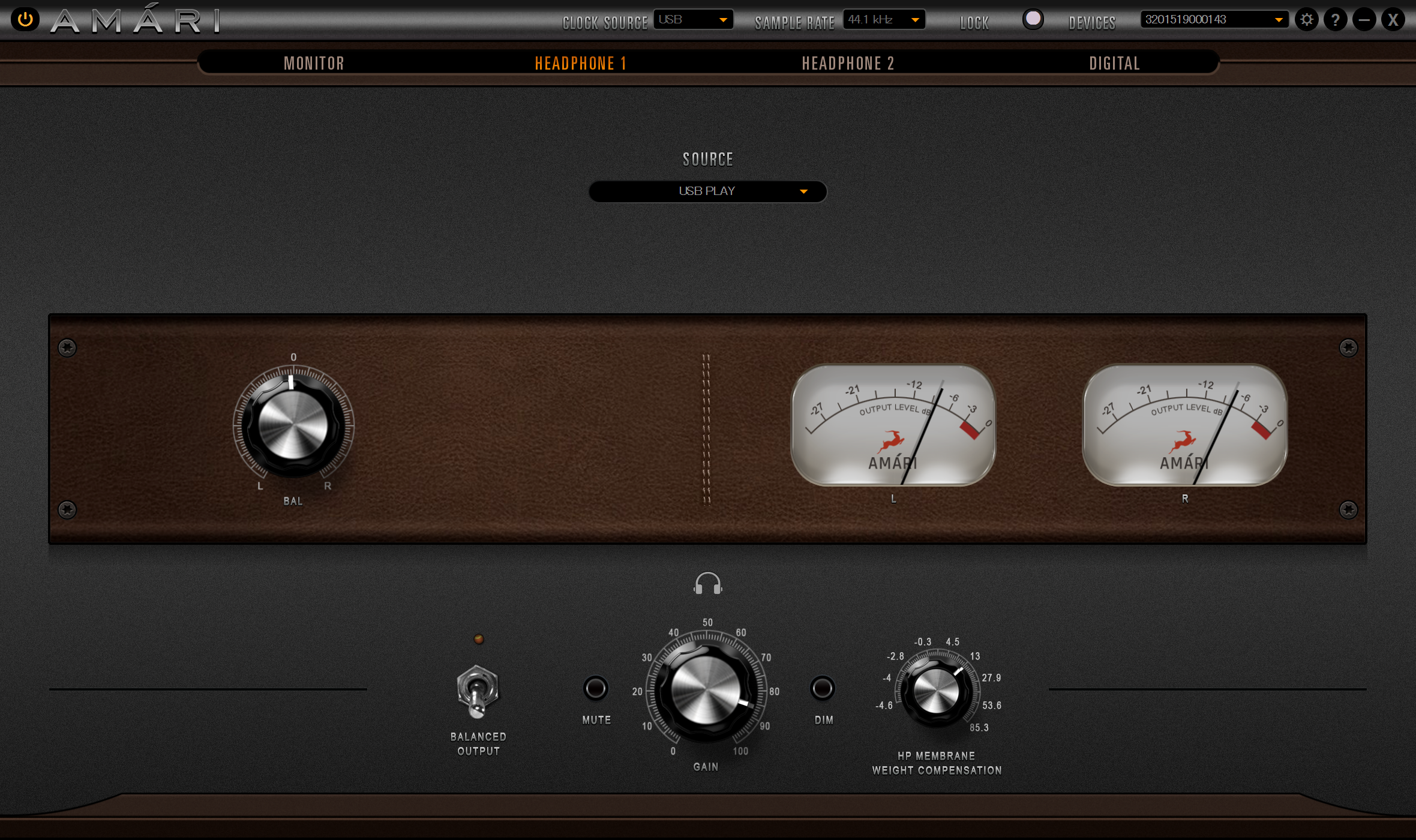Viewport: 1416px width, 840px height.
Task: Click the -4.6 value on the compensation scale
Action: click(x=884, y=706)
